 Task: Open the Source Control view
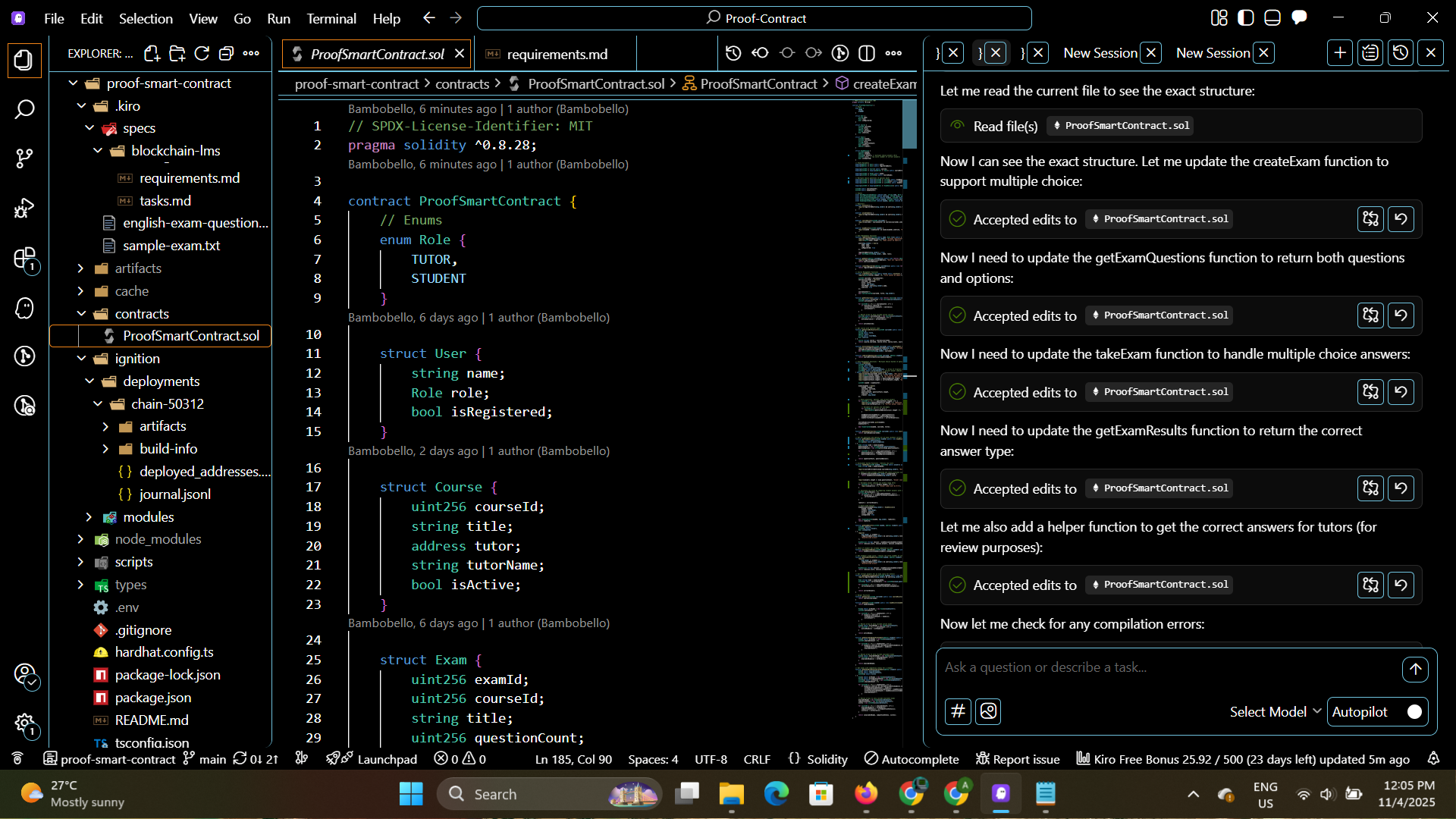(24, 158)
